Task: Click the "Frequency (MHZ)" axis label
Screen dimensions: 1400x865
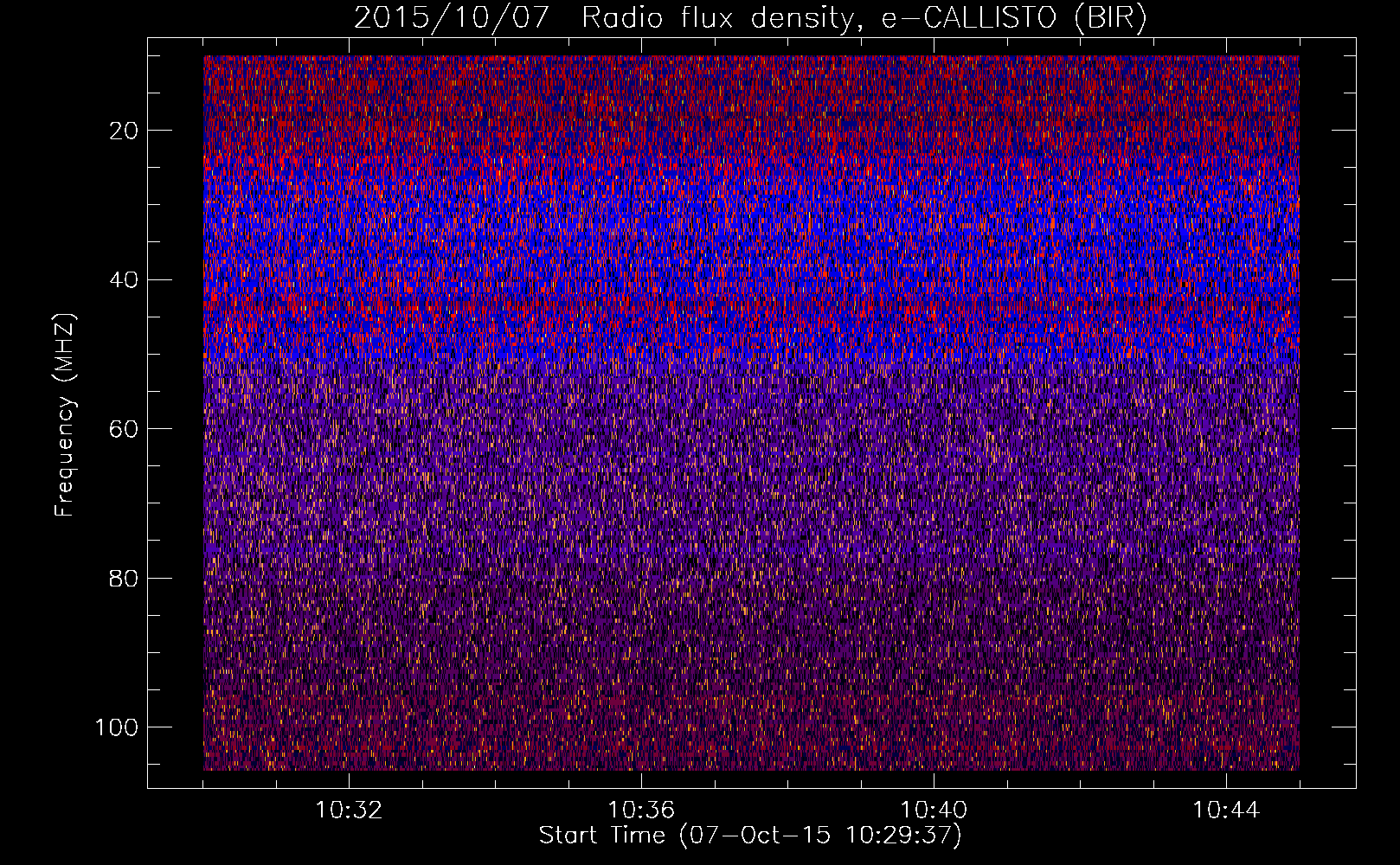Action: click(x=65, y=415)
